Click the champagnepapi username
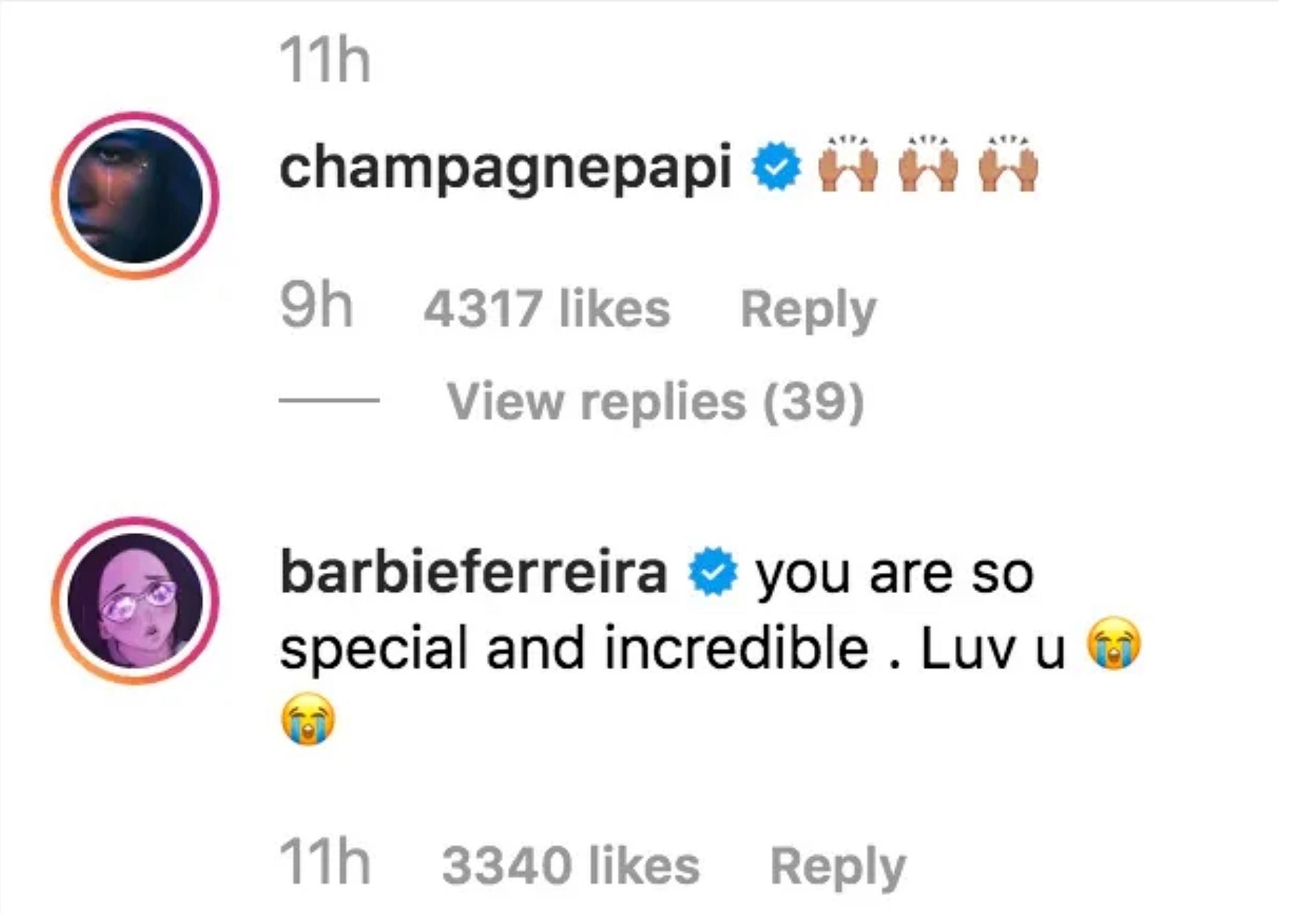Viewport: 1312px width, 924px height. 506,168
